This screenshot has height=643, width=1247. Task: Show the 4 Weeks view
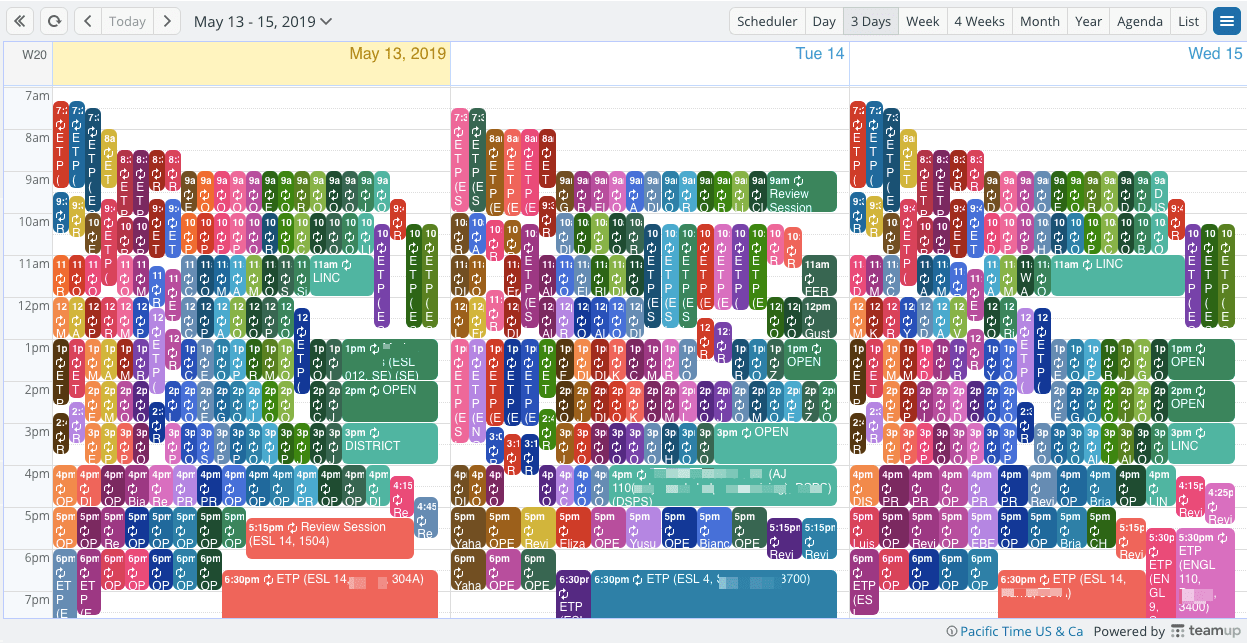tap(979, 21)
